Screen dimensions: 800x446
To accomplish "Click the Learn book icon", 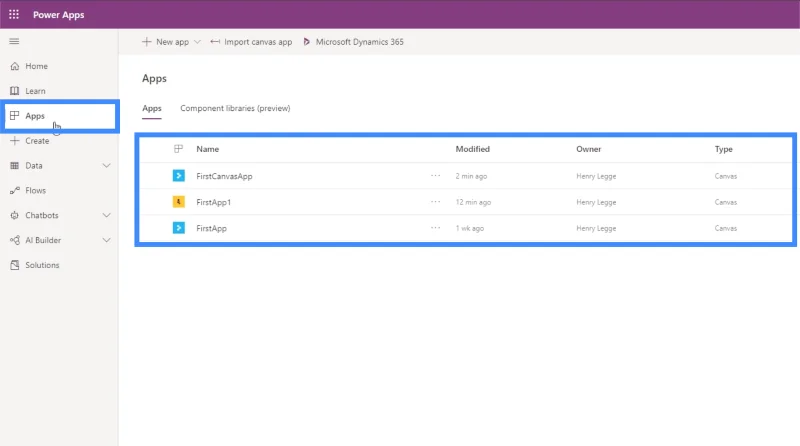I will coord(15,91).
